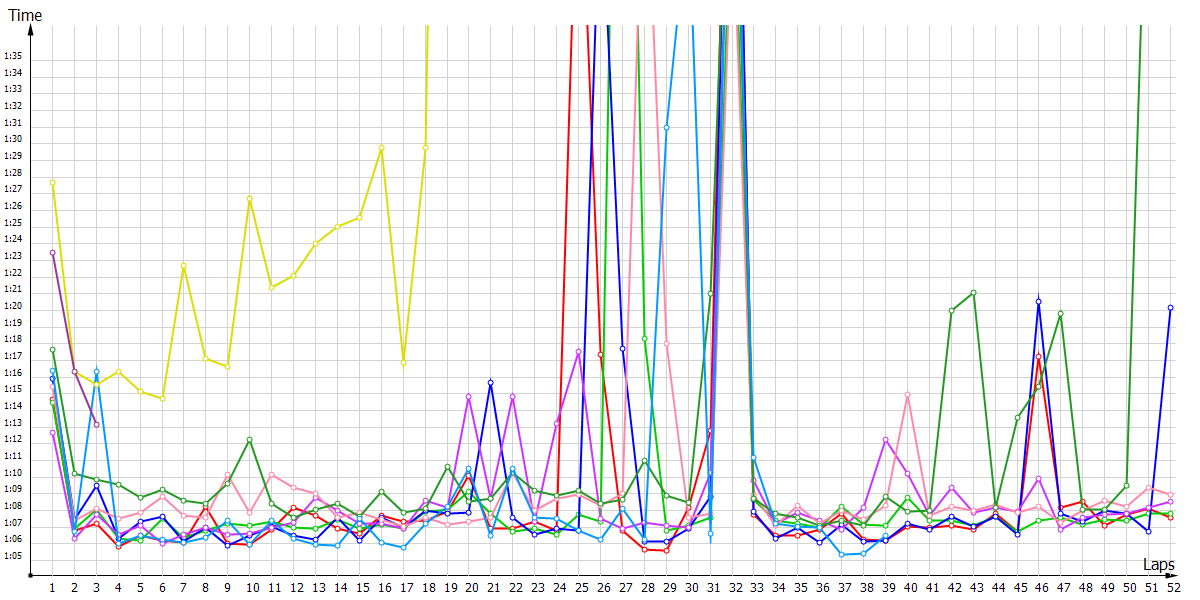Click the blue peak point at lap 21
The image size is (1200, 600).
pyautogui.click(x=490, y=383)
